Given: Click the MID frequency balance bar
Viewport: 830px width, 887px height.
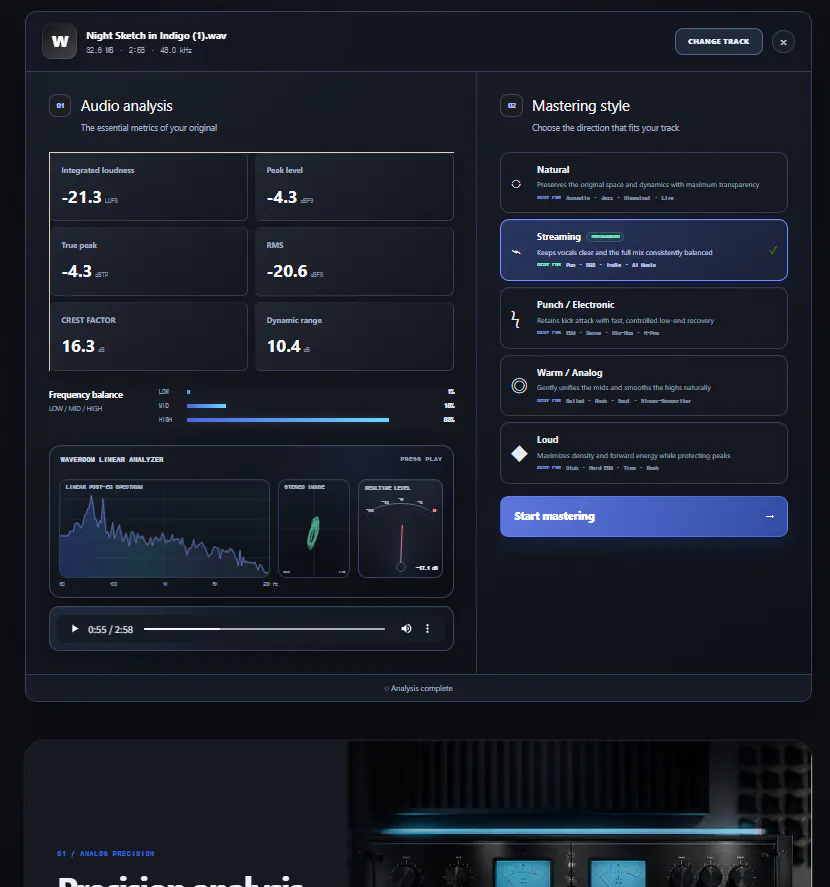Looking at the screenshot, I should point(207,406).
